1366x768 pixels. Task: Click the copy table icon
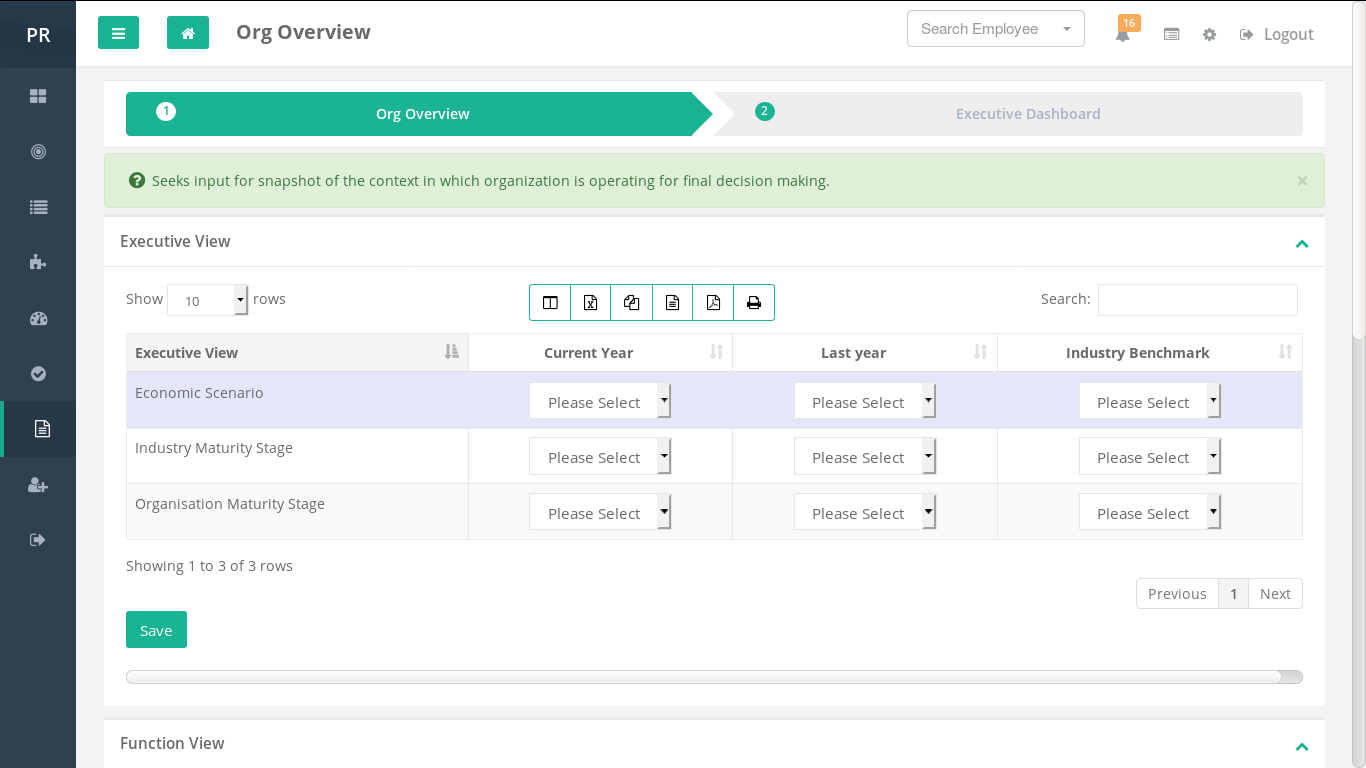631,303
